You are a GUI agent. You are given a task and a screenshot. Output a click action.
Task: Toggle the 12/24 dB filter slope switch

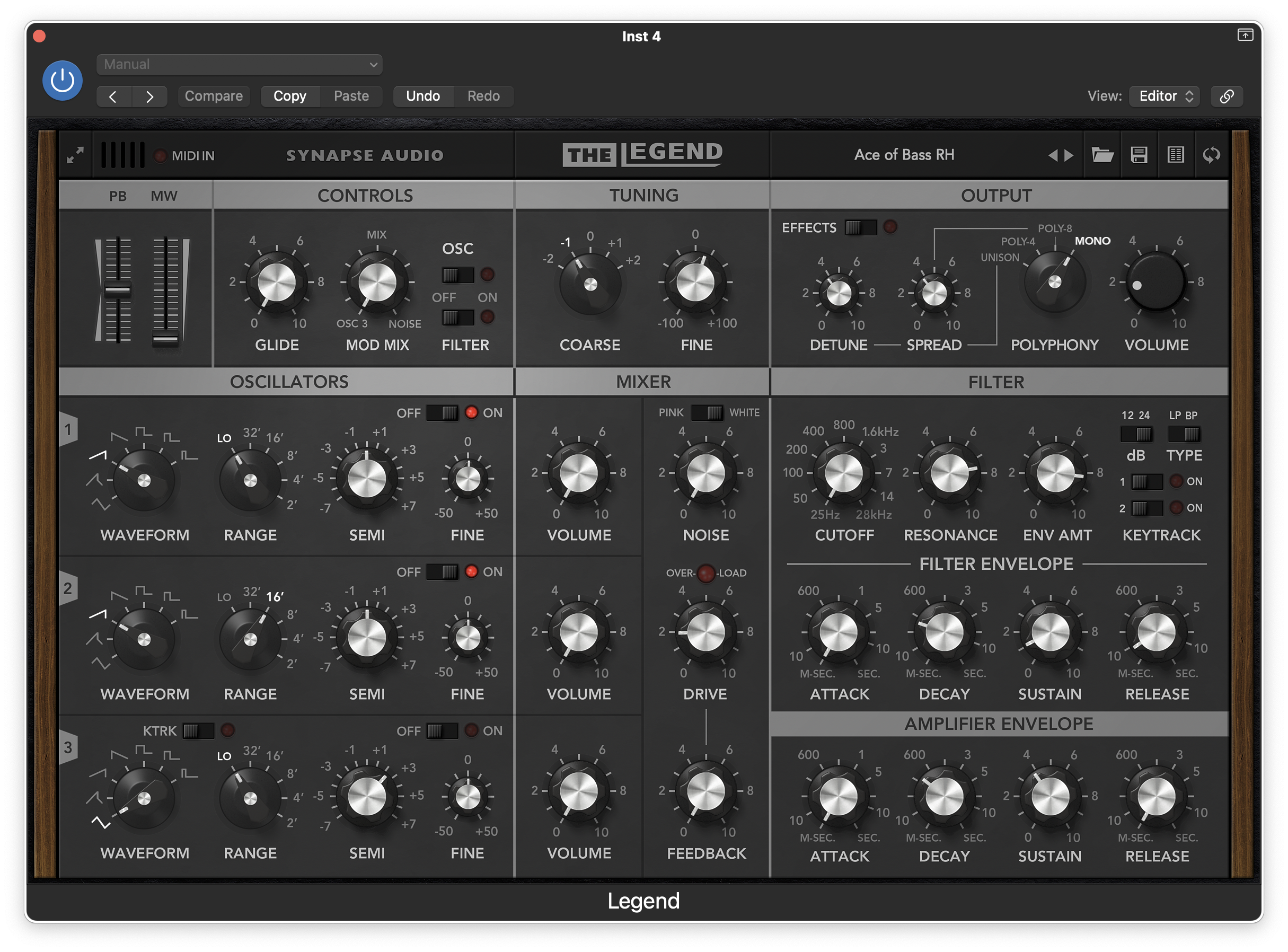pyautogui.click(x=1136, y=434)
